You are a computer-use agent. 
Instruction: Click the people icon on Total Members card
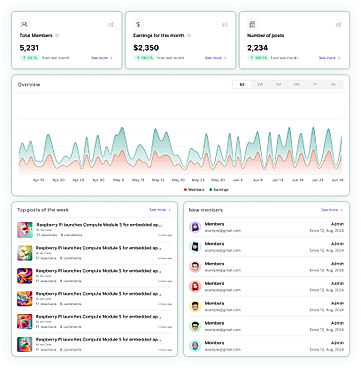[24, 24]
